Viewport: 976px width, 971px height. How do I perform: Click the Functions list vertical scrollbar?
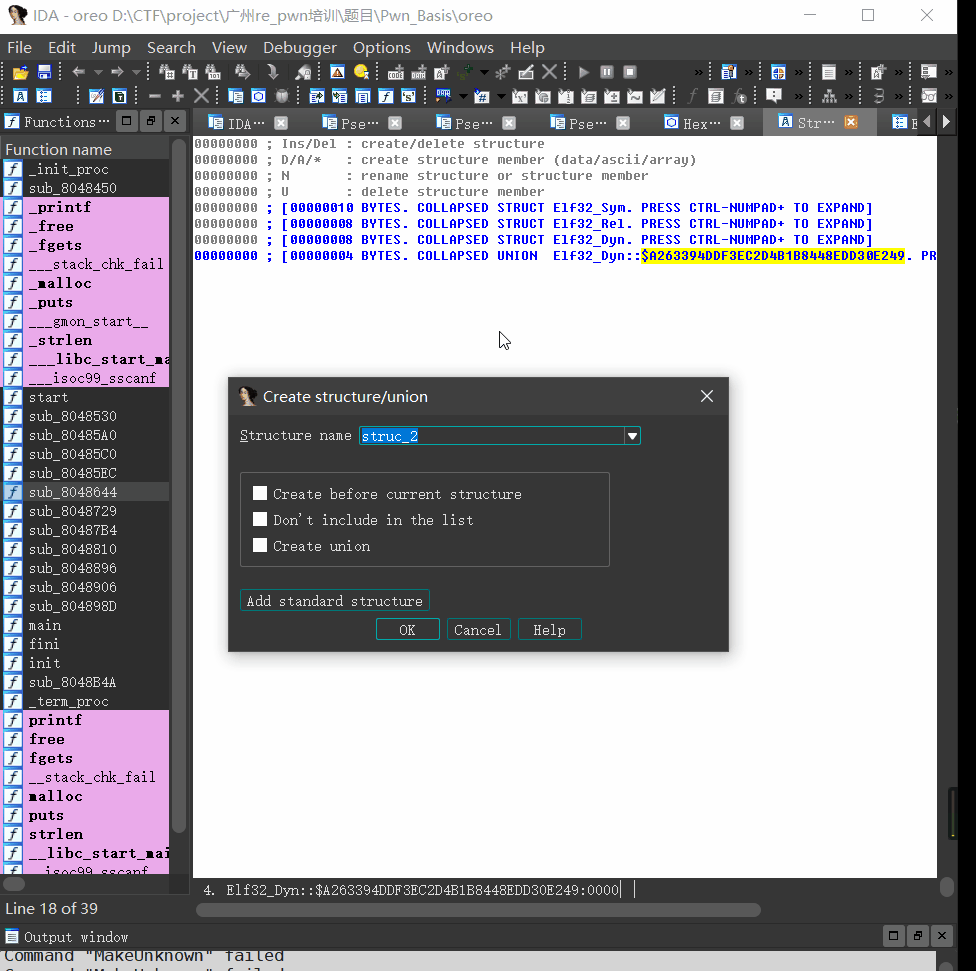coord(179,486)
